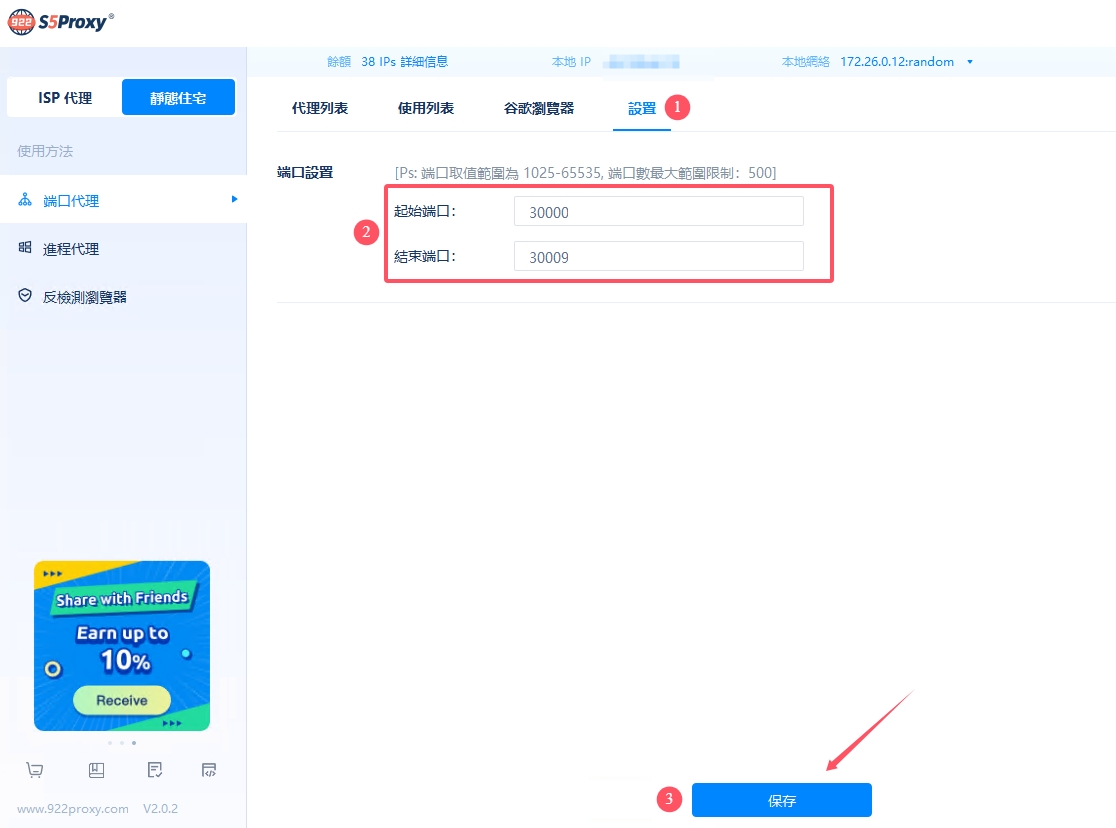Screen dimensions: 1116x828
Task: Select the 靜態住宅 toggle option
Action: click(x=178, y=98)
